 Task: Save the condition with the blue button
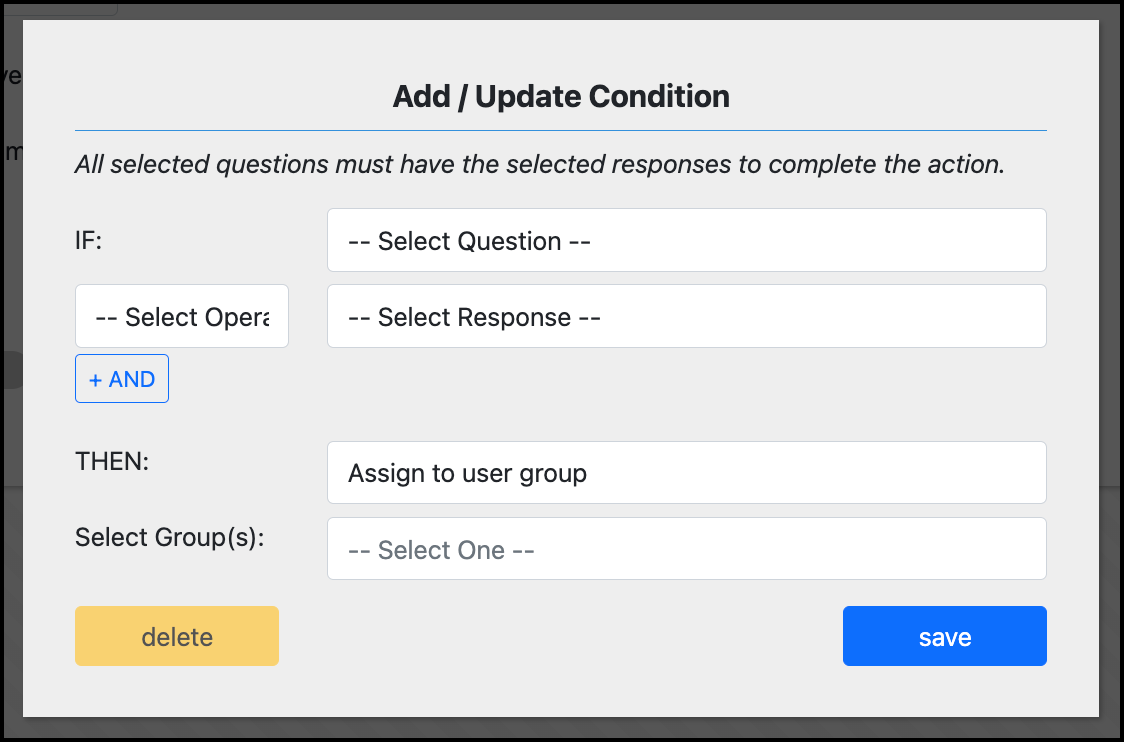click(x=944, y=636)
